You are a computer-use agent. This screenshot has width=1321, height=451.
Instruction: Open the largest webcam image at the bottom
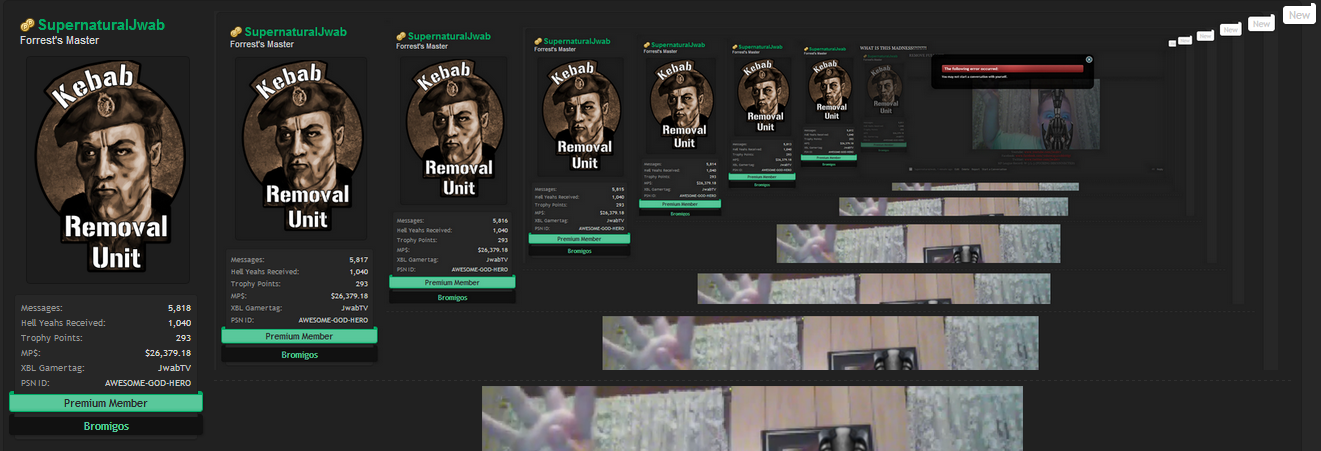tap(752, 418)
